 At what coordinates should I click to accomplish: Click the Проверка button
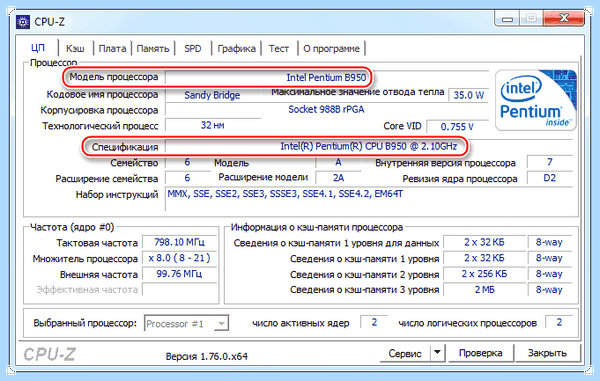click(x=480, y=353)
